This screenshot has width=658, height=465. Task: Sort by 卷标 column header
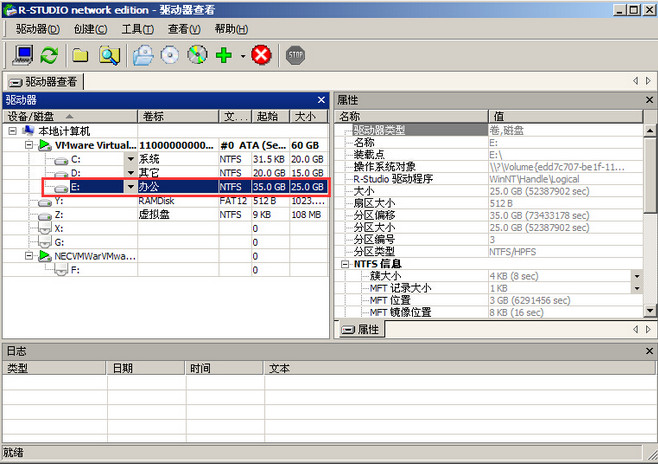coord(178,116)
